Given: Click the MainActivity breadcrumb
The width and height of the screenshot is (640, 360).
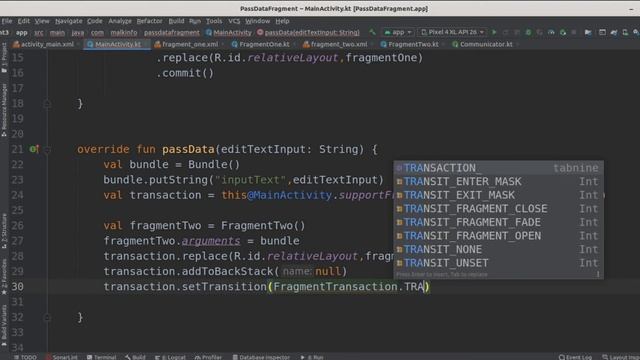Looking at the screenshot, I should pyautogui.click(x=229, y=32).
